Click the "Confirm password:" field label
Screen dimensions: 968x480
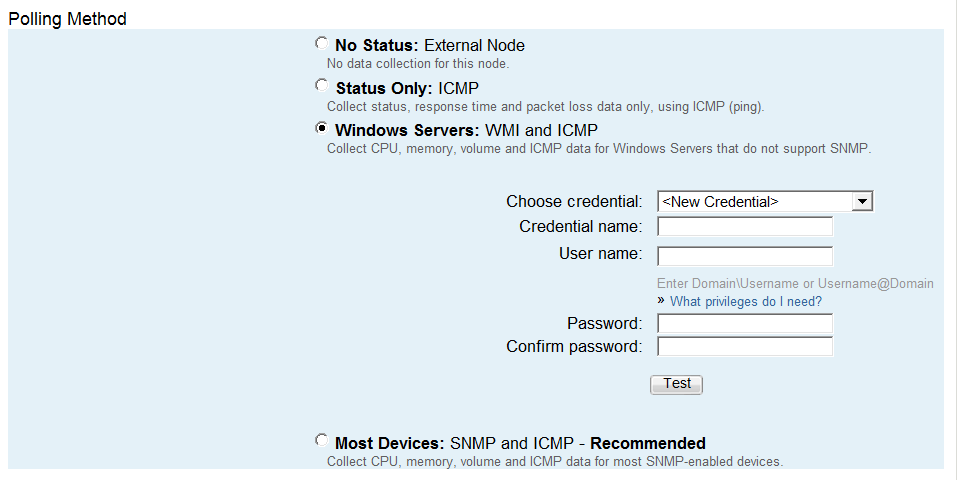click(574, 347)
